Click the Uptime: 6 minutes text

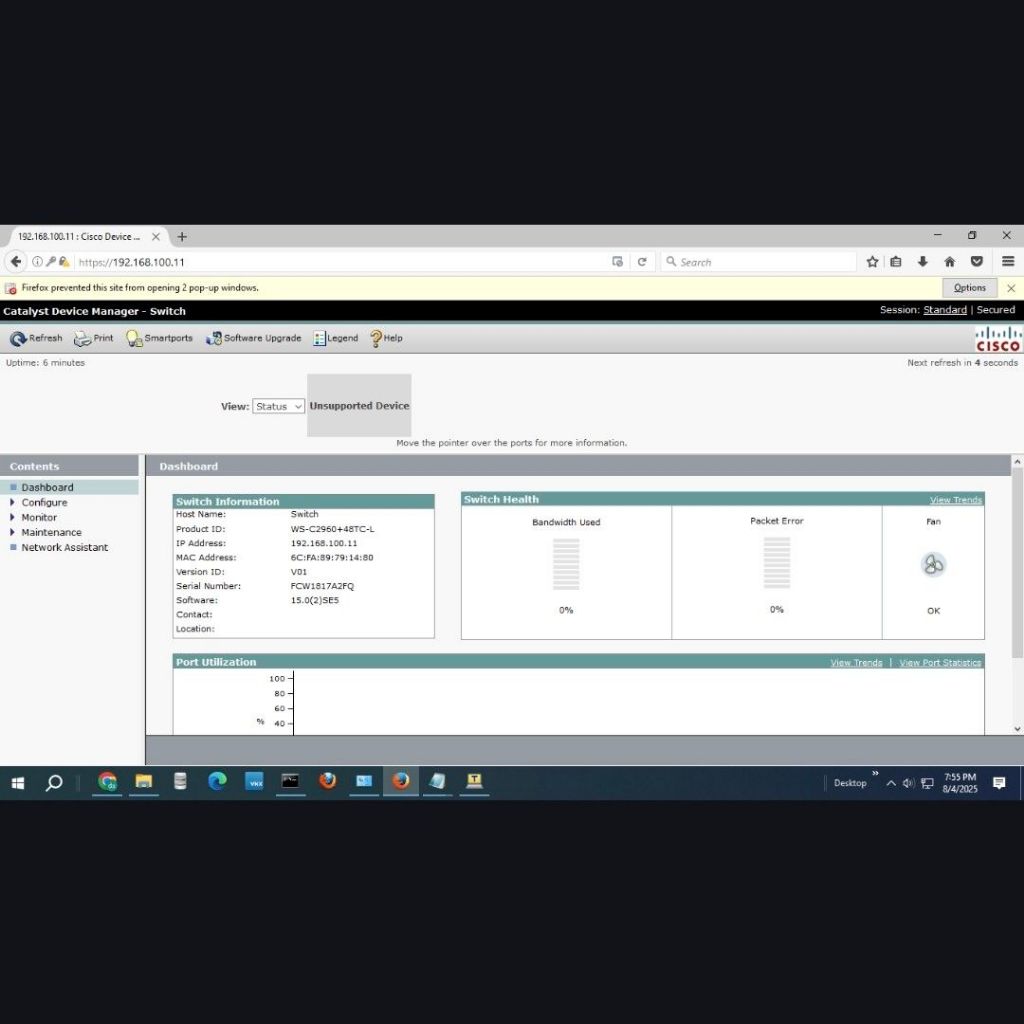tap(45, 362)
